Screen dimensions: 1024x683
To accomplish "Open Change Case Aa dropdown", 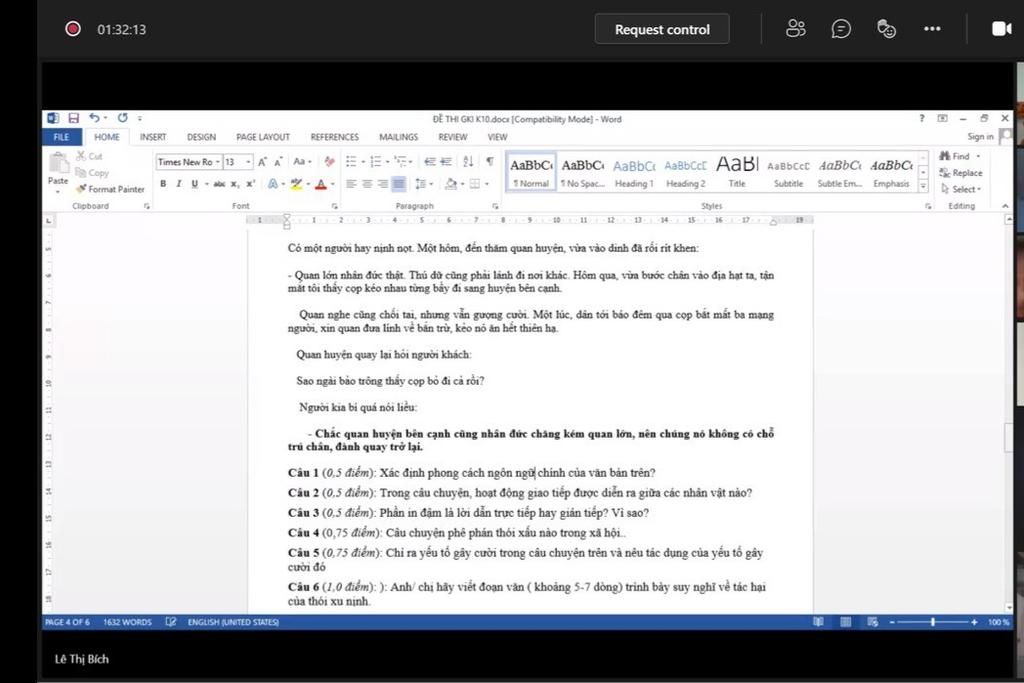I will click(302, 162).
